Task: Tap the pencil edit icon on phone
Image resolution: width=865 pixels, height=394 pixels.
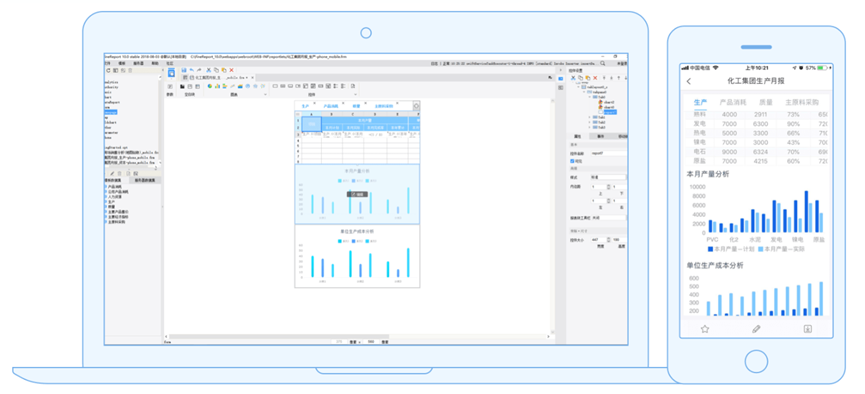Action: (756, 329)
